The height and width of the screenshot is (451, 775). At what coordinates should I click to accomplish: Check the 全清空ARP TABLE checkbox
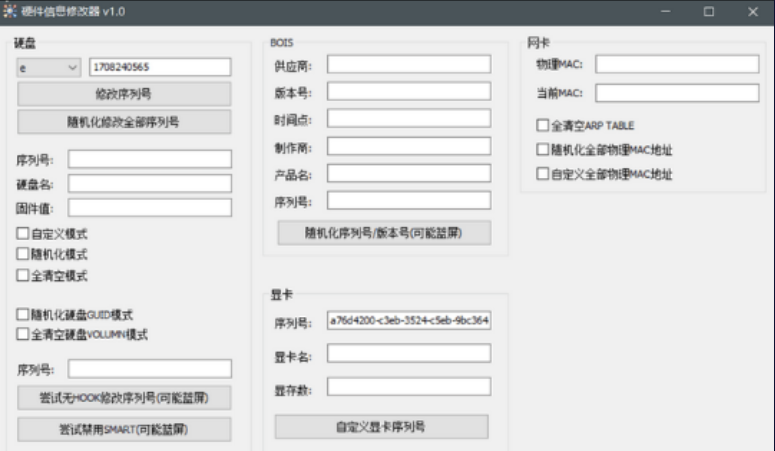(x=543, y=126)
